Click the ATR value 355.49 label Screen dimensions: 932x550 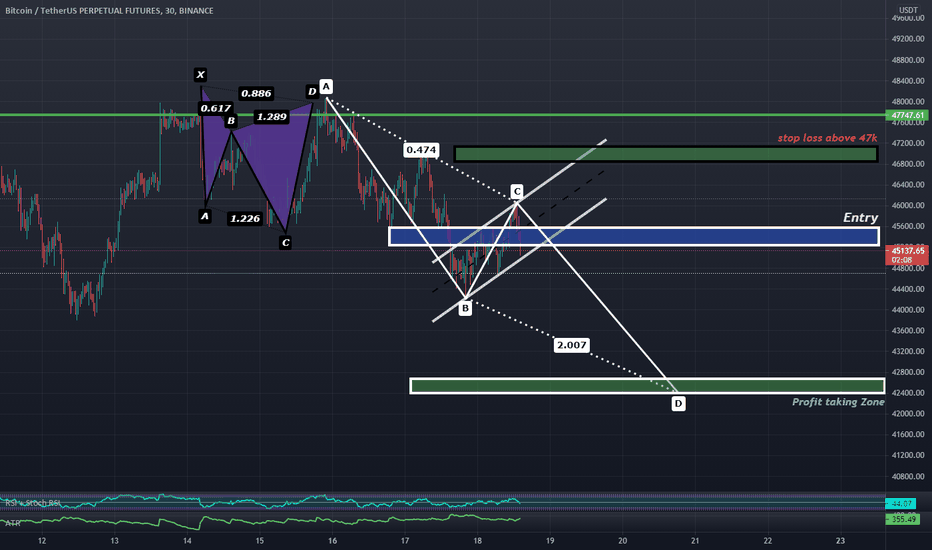[903, 519]
